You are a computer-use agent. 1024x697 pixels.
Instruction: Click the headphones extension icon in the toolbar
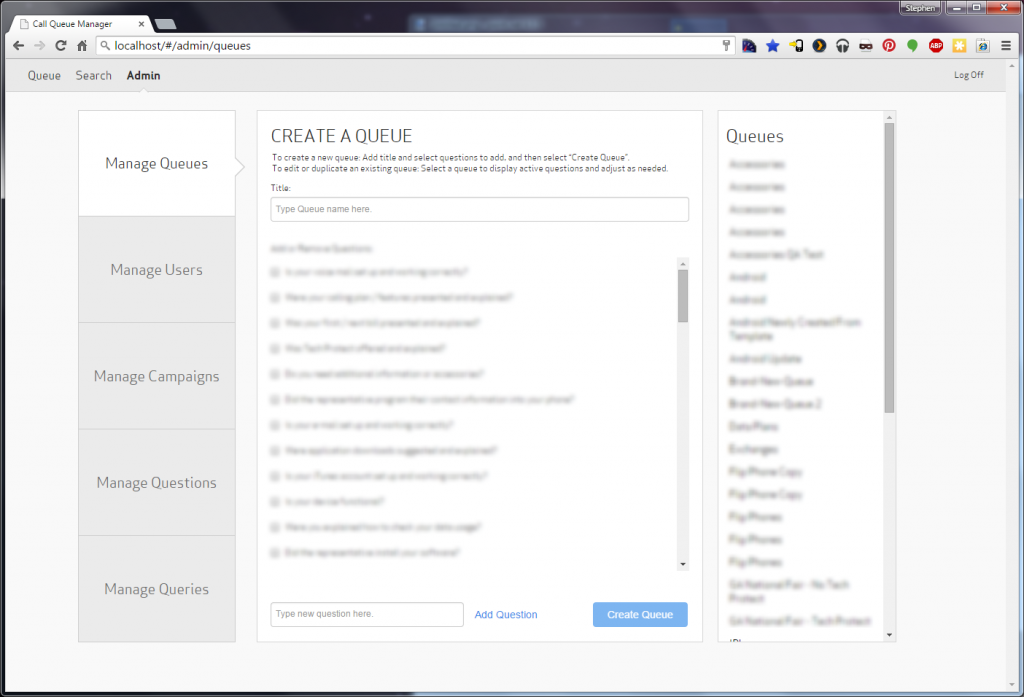841,45
